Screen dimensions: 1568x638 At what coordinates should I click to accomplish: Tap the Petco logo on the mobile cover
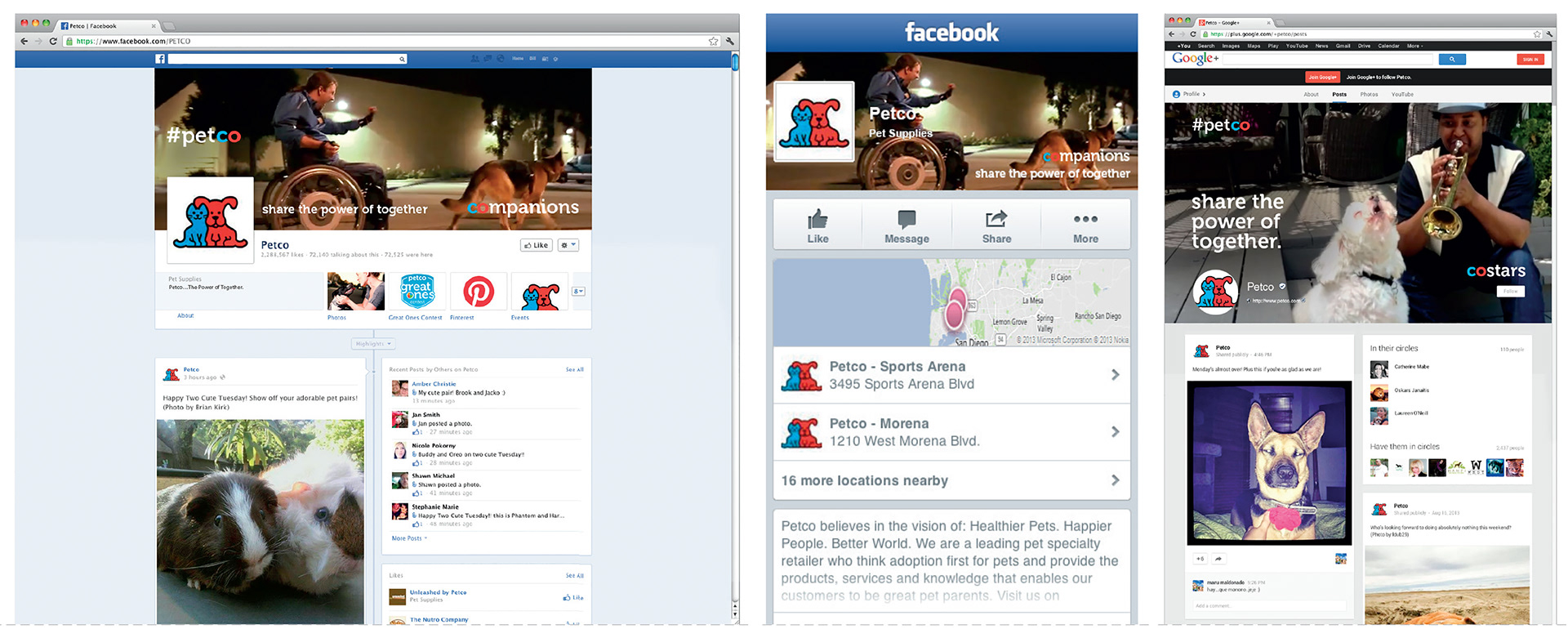[813, 122]
